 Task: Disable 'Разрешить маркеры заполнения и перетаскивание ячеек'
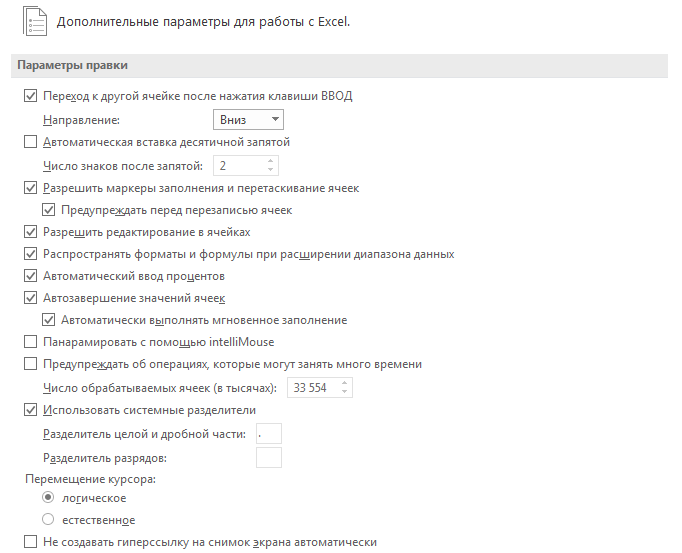(x=30, y=187)
